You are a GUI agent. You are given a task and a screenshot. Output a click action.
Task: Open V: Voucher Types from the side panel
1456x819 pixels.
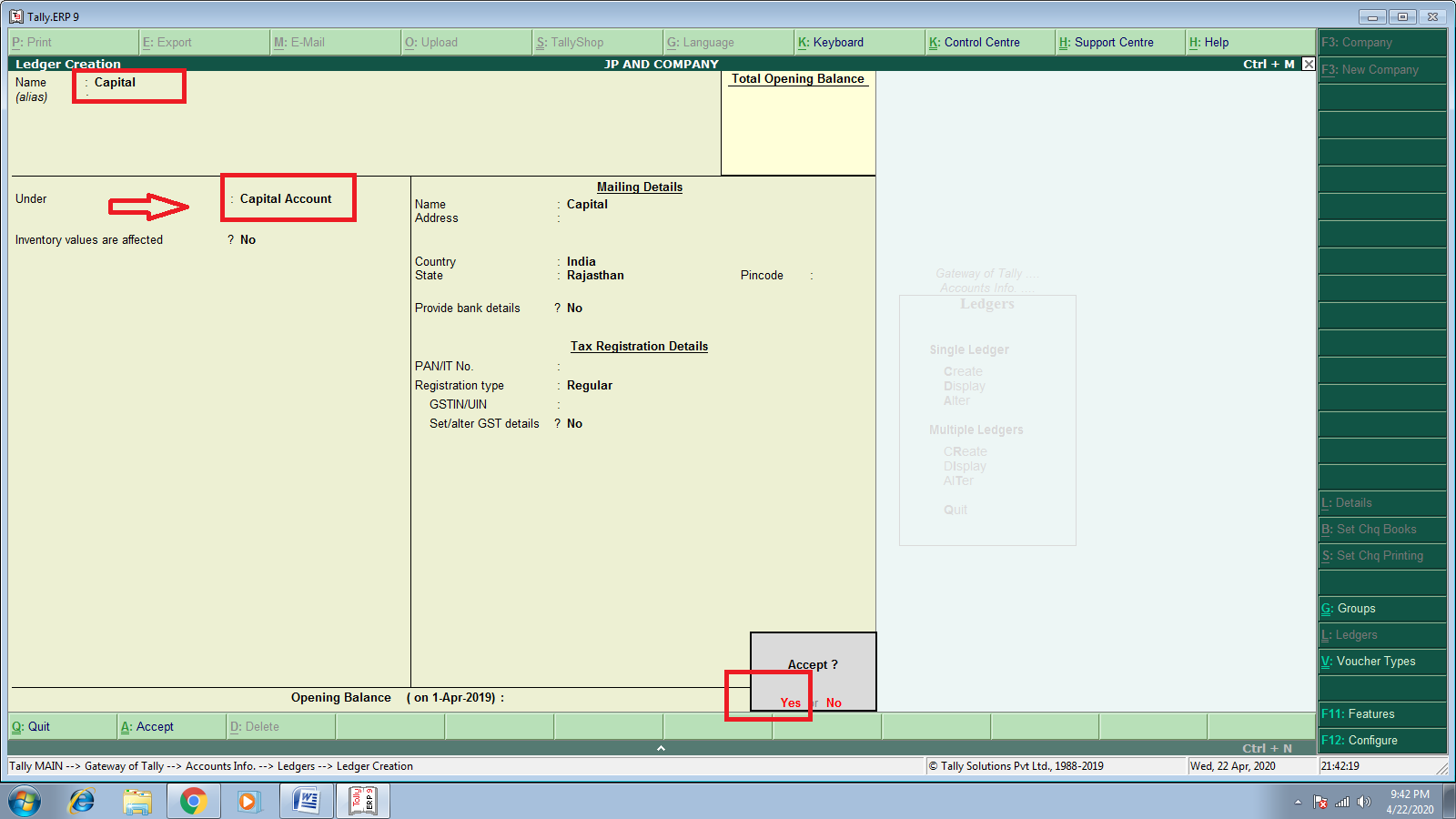(x=1382, y=661)
